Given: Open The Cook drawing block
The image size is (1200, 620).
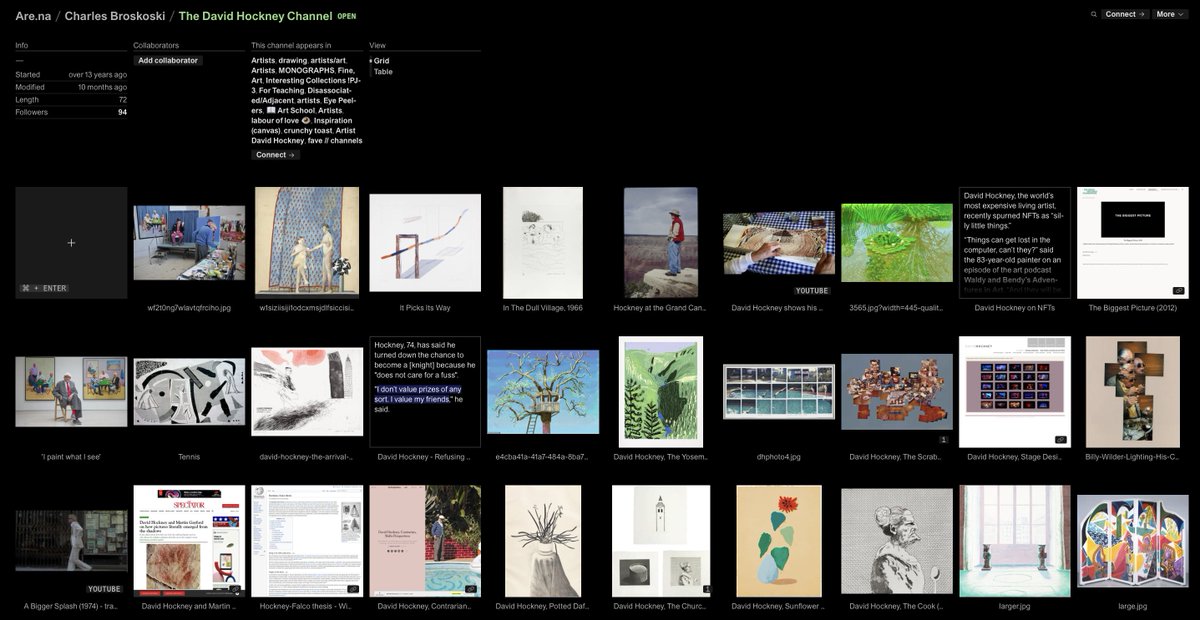Looking at the screenshot, I should tap(897, 540).
